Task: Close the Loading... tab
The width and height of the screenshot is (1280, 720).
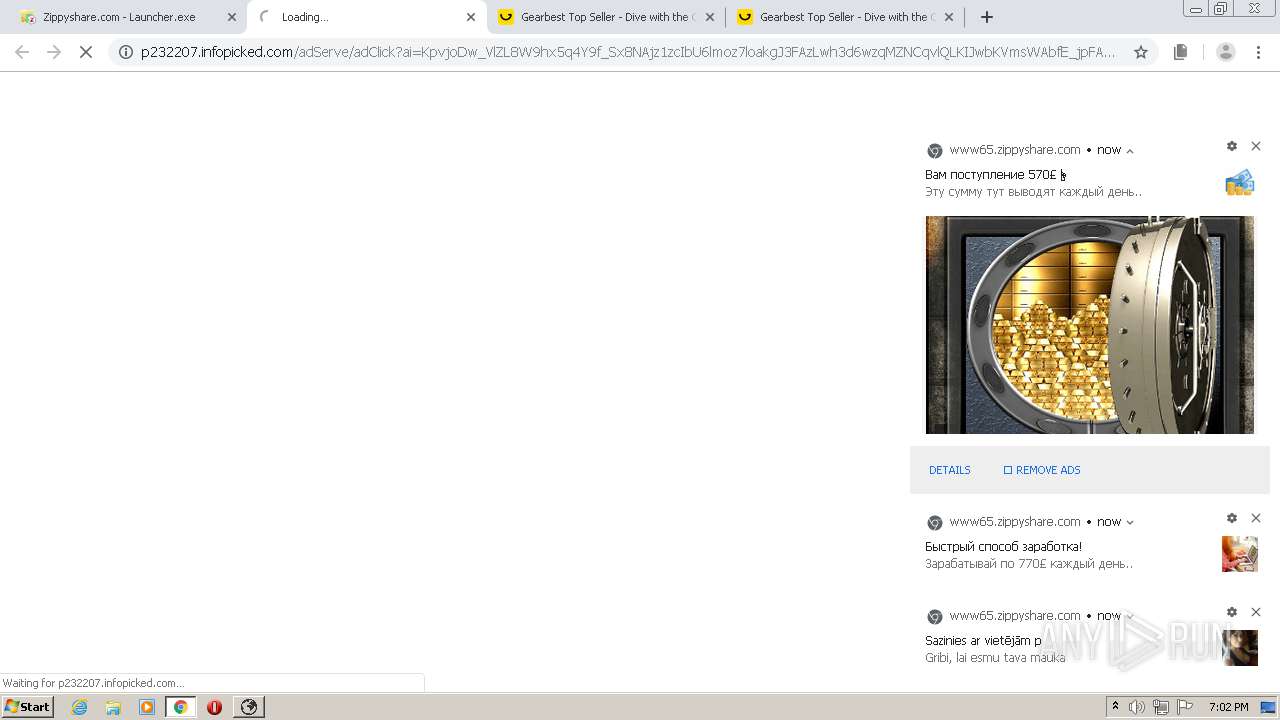Action: [x=471, y=17]
